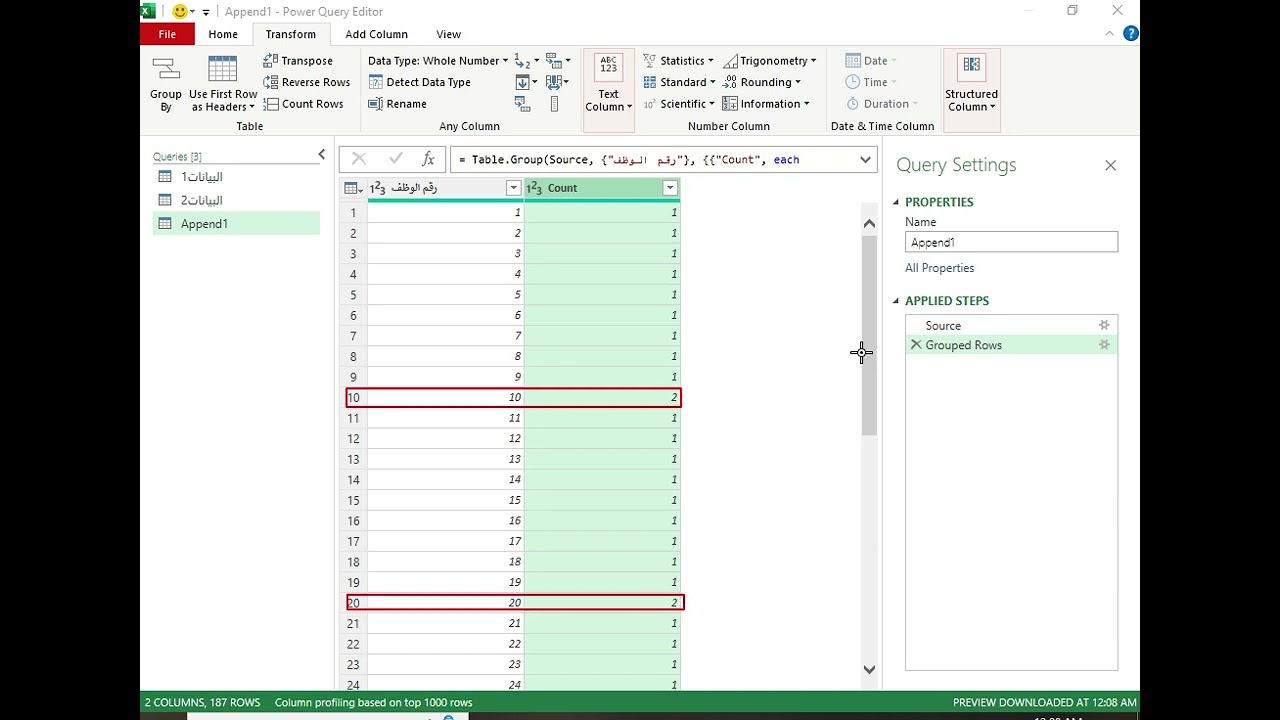Click 'Column profiling based on top 1000 rows'
Screen dimensions: 1280x720
373,702
